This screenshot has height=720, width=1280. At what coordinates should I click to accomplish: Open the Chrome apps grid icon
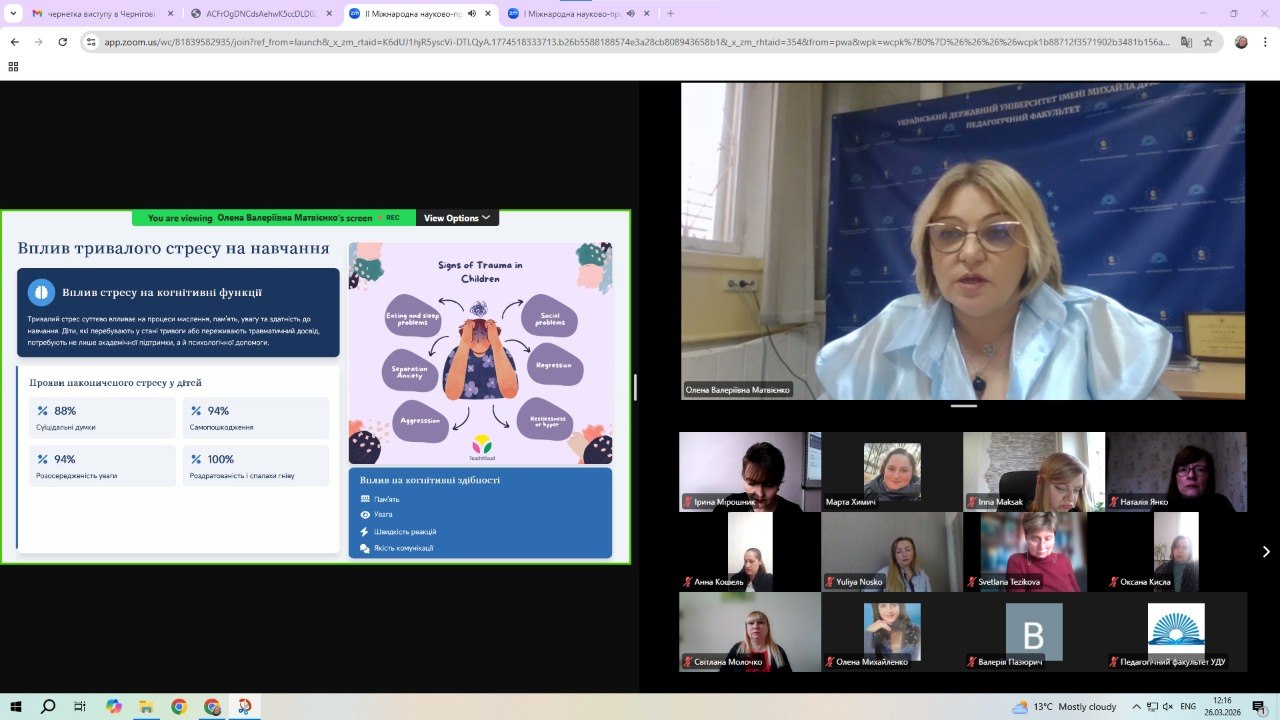point(13,66)
